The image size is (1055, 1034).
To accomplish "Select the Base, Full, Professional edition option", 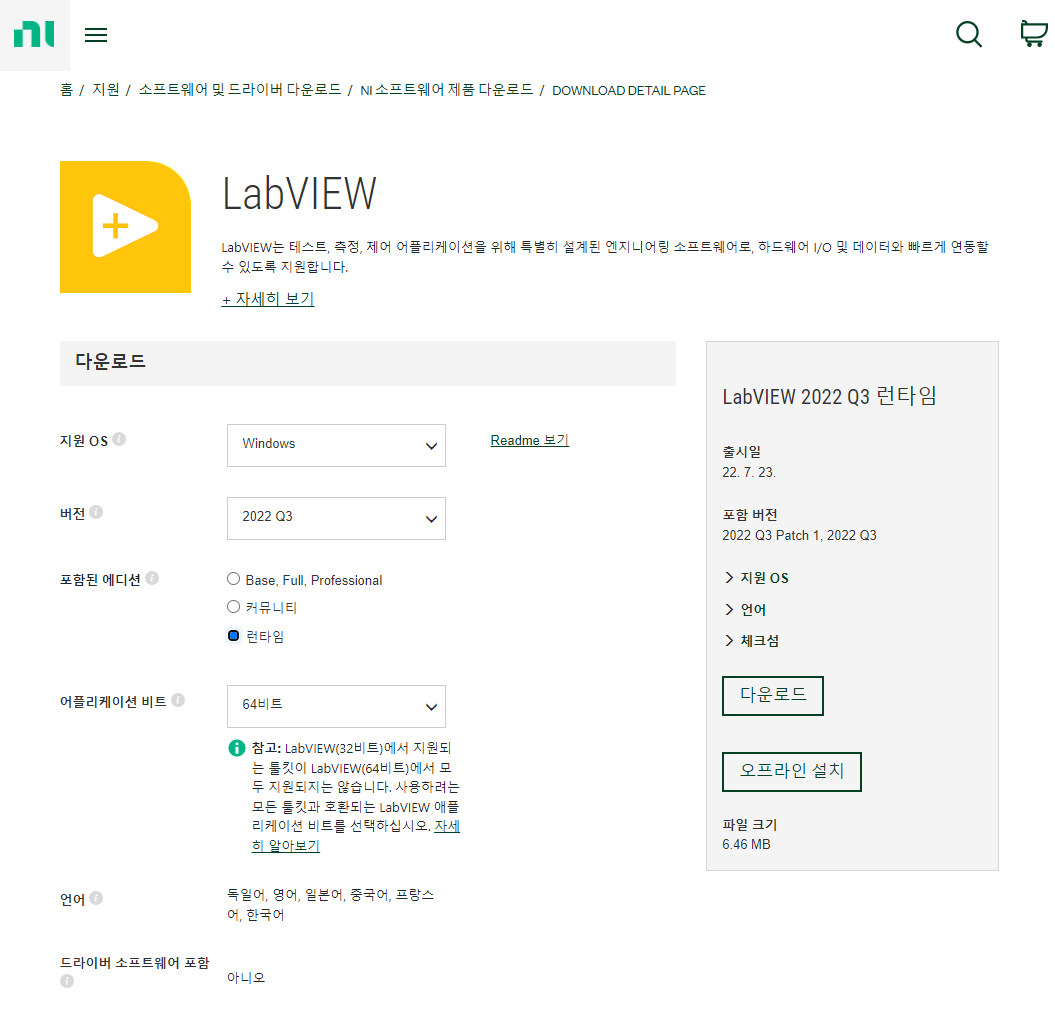I will point(233,578).
